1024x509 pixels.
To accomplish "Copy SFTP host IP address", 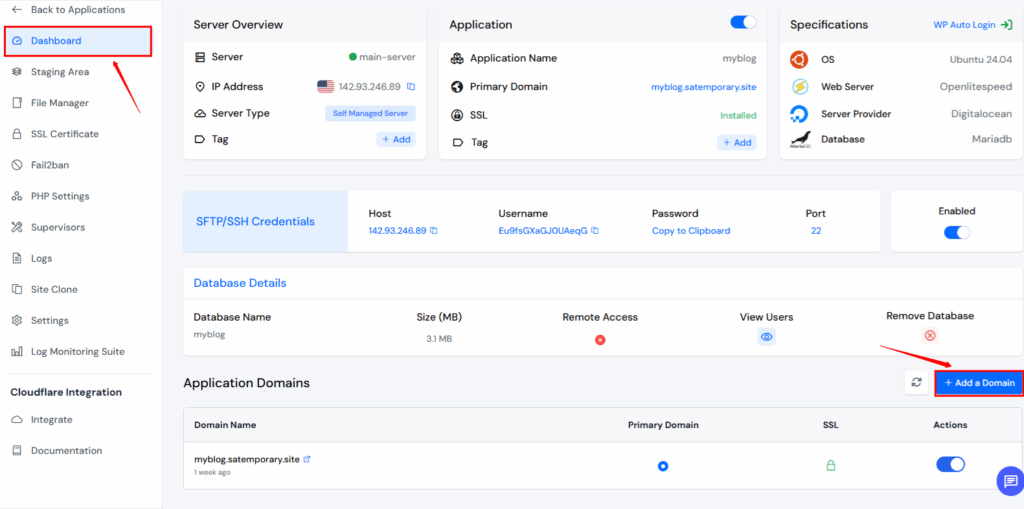I will point(434,231).
